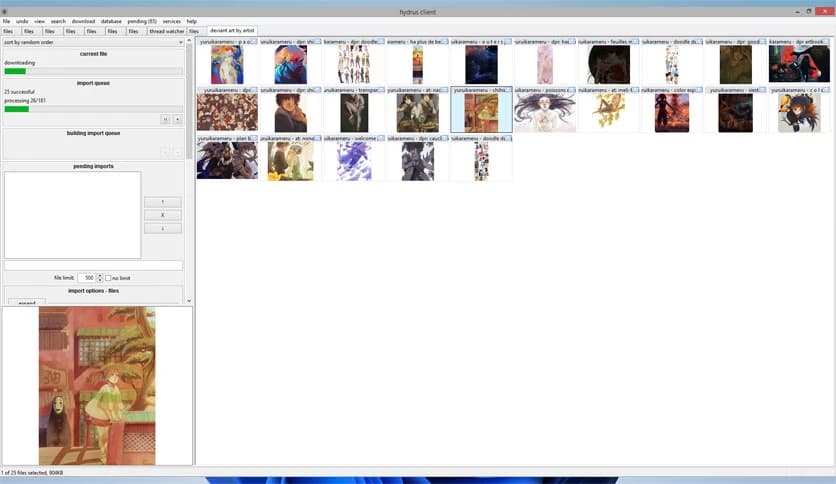Select the 'ha plus de be' thumbnail
Image resolution: width=836 pixels, height=484 pixels.
417,61
